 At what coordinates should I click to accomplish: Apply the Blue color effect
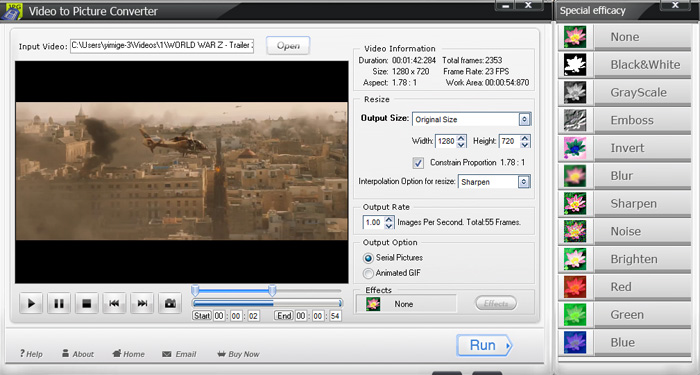[x=642, y=342]
